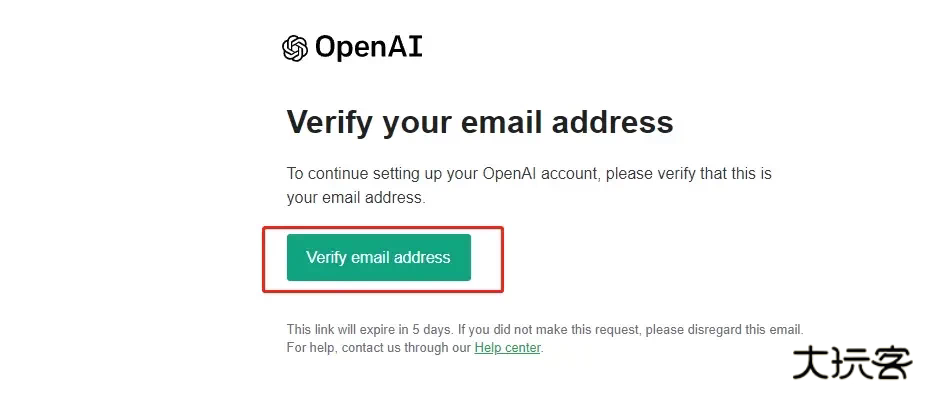Click the "your email address." body line
Viewport: 933px width, 404px height.
tap(356, 198)
